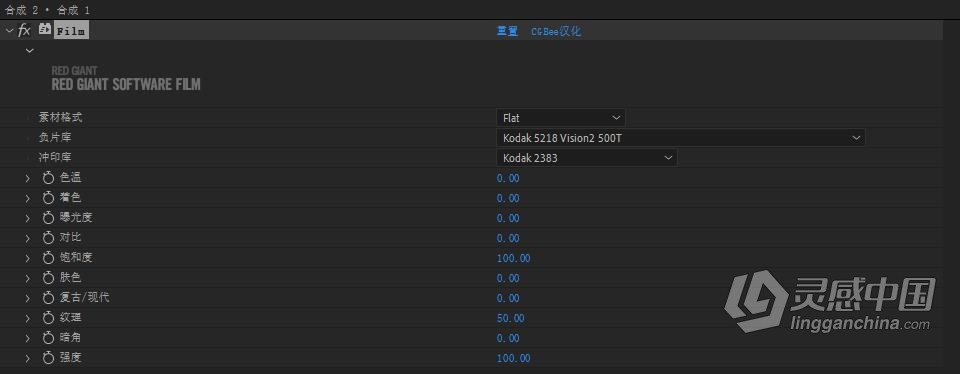Screen dimensions: 960x374
Task: Click the 饱和度 value 100.00
Action: pyautogui.click(x=514, y=258)
